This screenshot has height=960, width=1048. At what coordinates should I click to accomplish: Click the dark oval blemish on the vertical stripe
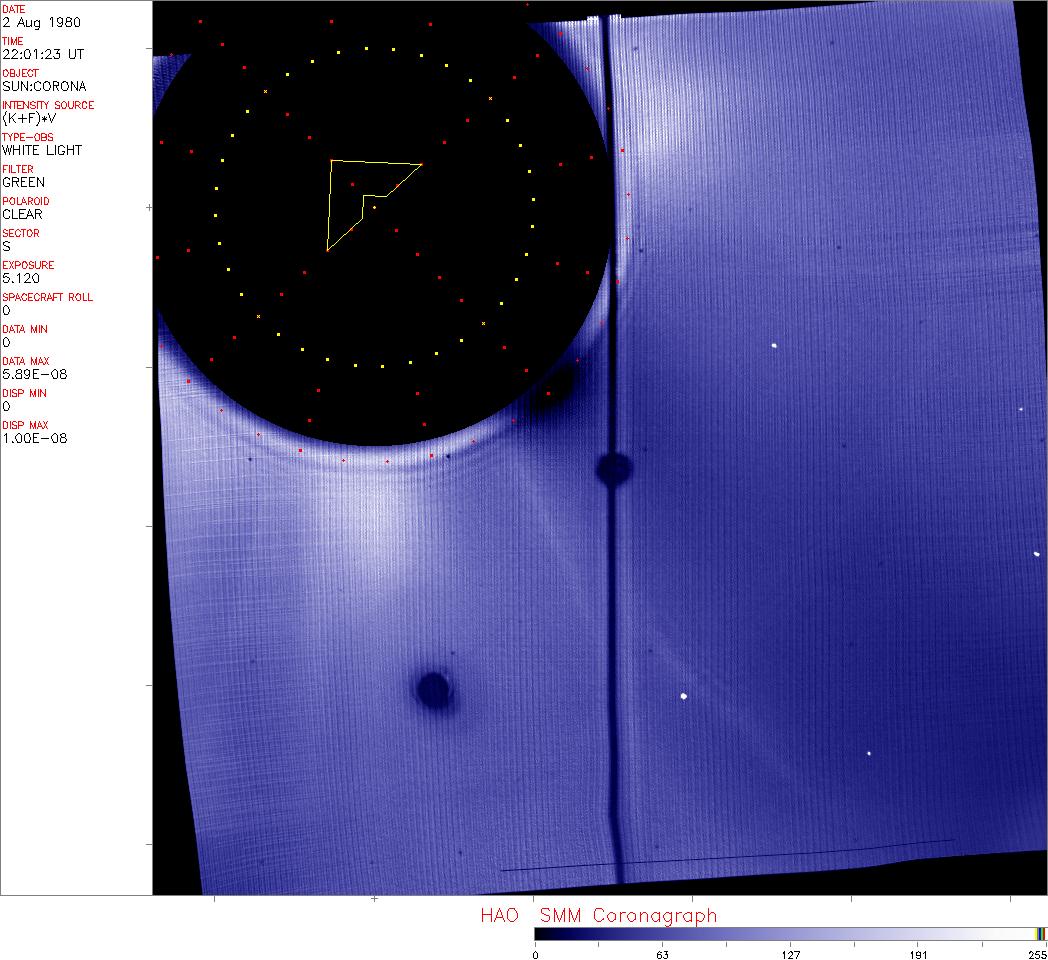pyautogui.click(x=613, y=467)
